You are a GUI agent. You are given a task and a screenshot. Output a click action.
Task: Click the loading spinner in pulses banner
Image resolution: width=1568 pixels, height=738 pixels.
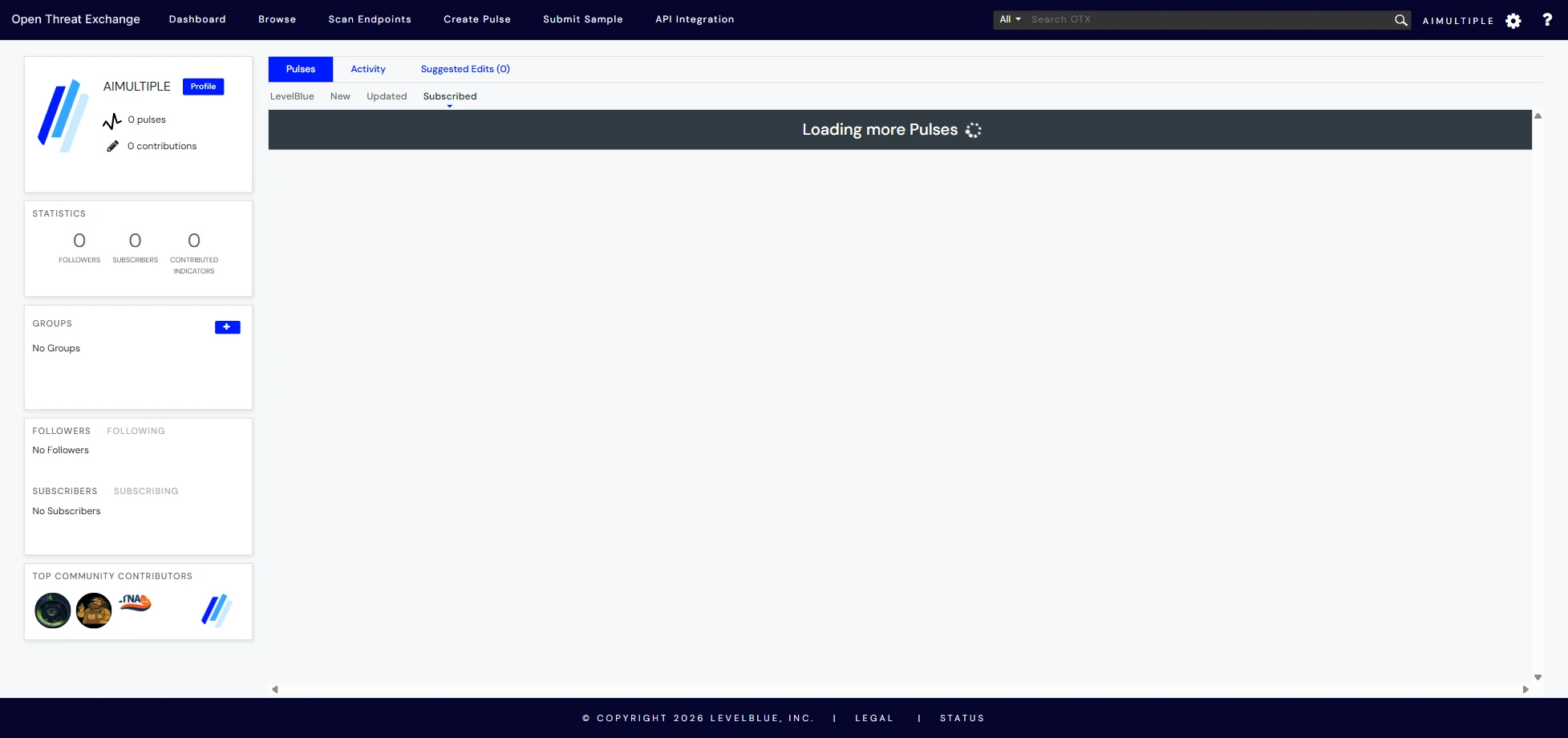click(974, 130)
